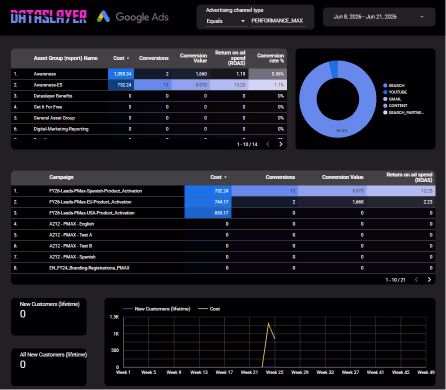Viewport: 446px width, 390px height.
Task: Select the GMAIL legend color dot
Action: click(385, 99)
